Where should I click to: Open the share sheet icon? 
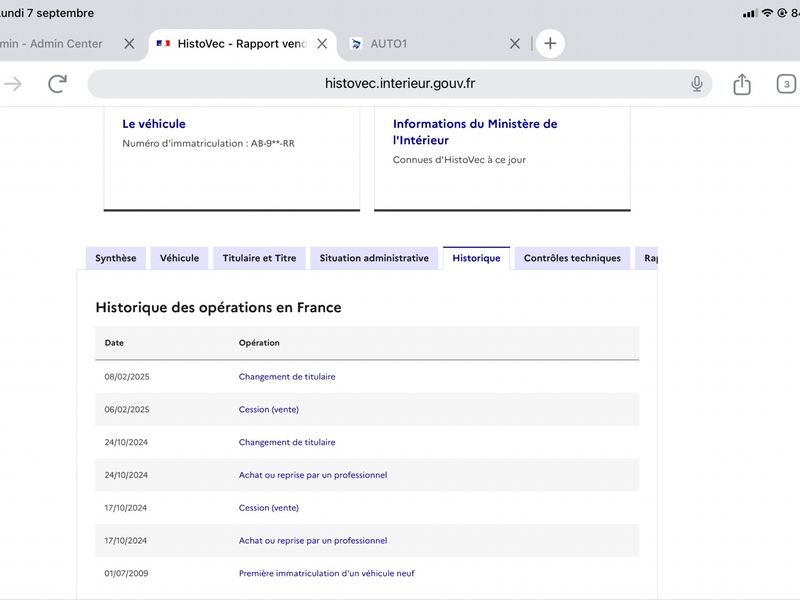pos(742,84)
